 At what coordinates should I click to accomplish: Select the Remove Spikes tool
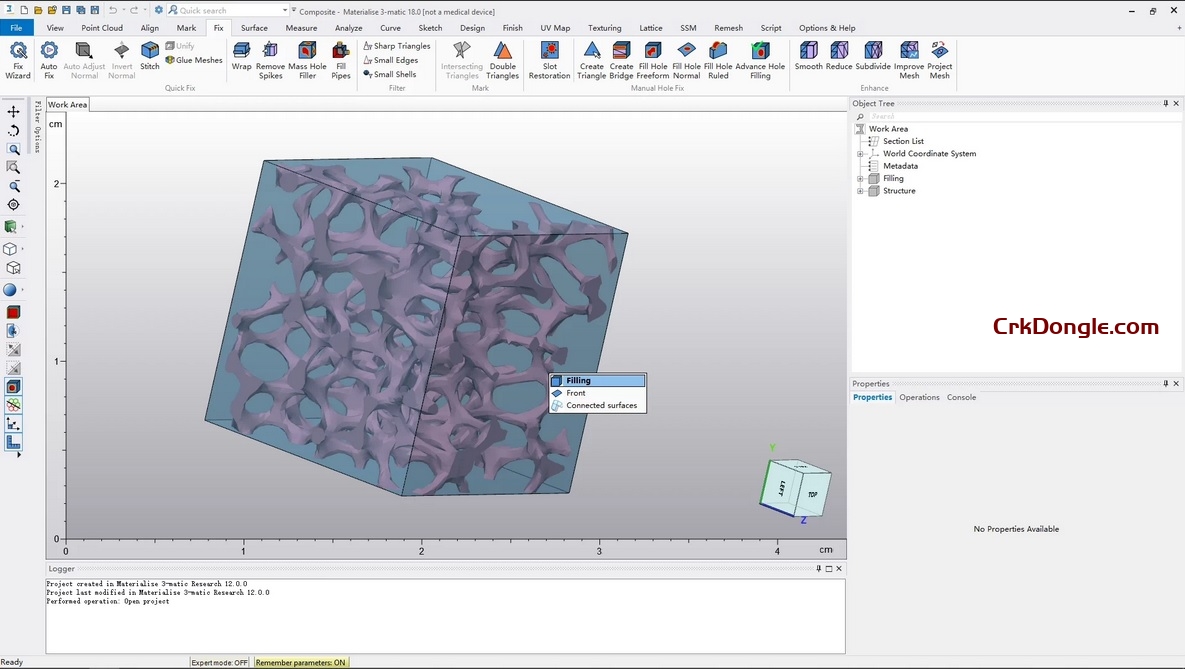[x=270, y=58]
